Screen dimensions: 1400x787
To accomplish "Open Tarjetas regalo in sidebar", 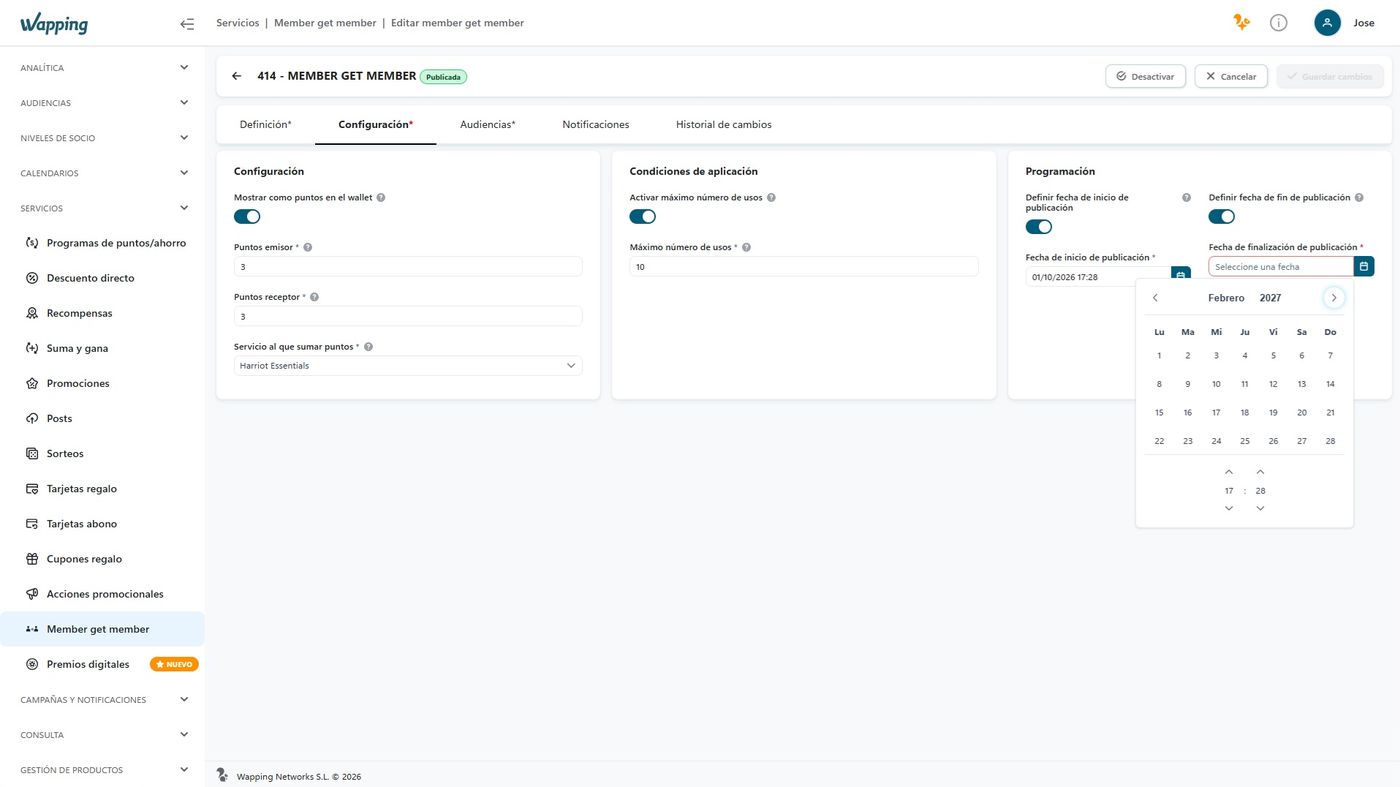I will pos(103,489).
